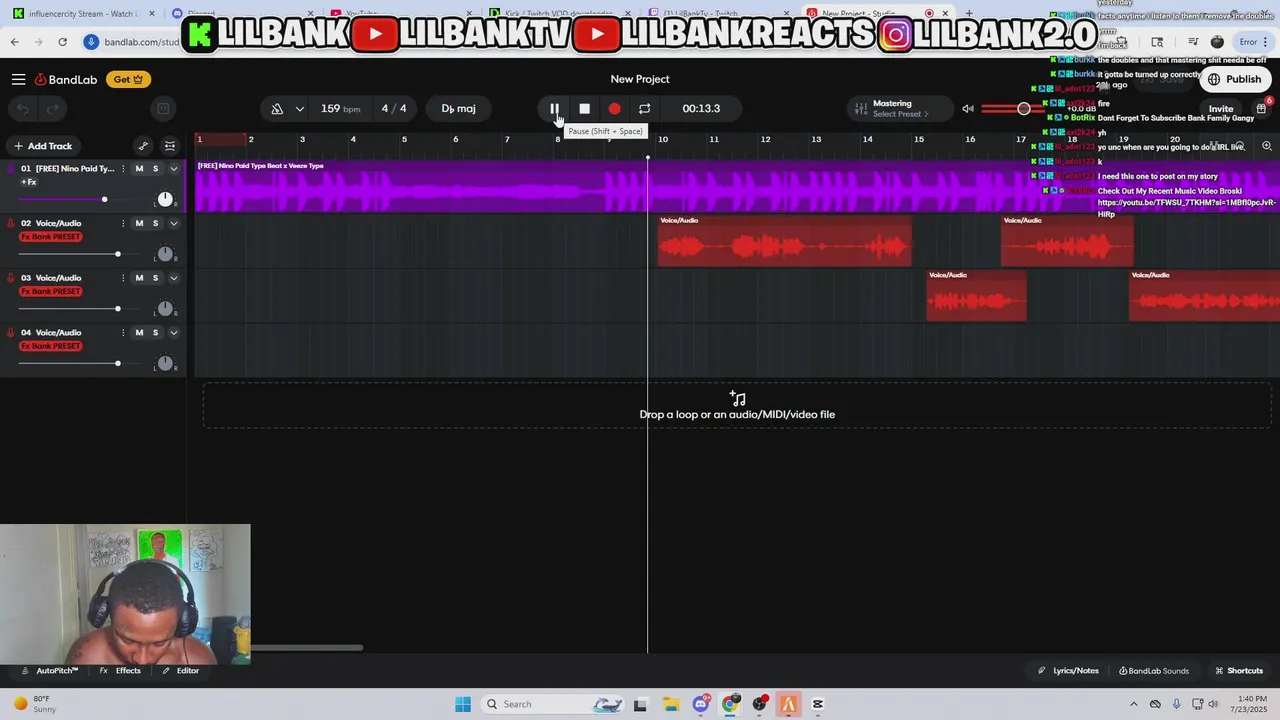The image size is (1280, 720).
Task: Click the BandLab logo
Action: (x=66, y=79)
